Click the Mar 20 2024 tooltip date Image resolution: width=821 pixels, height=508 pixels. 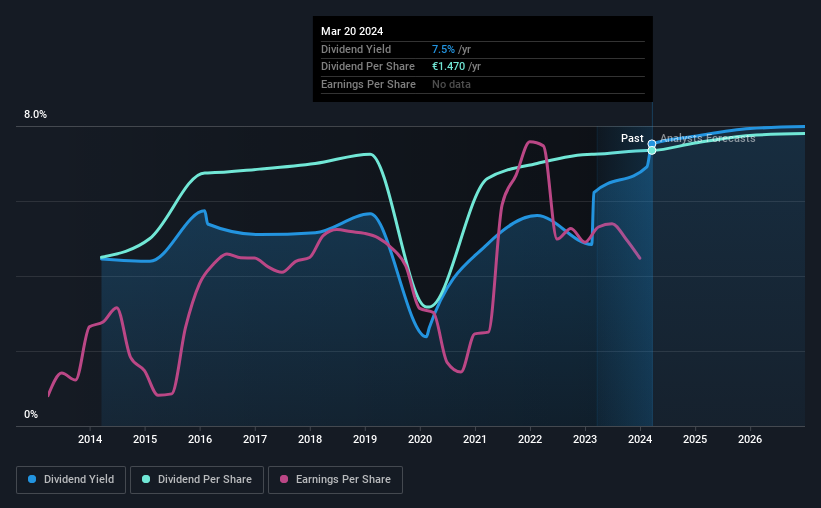[352, 31]
